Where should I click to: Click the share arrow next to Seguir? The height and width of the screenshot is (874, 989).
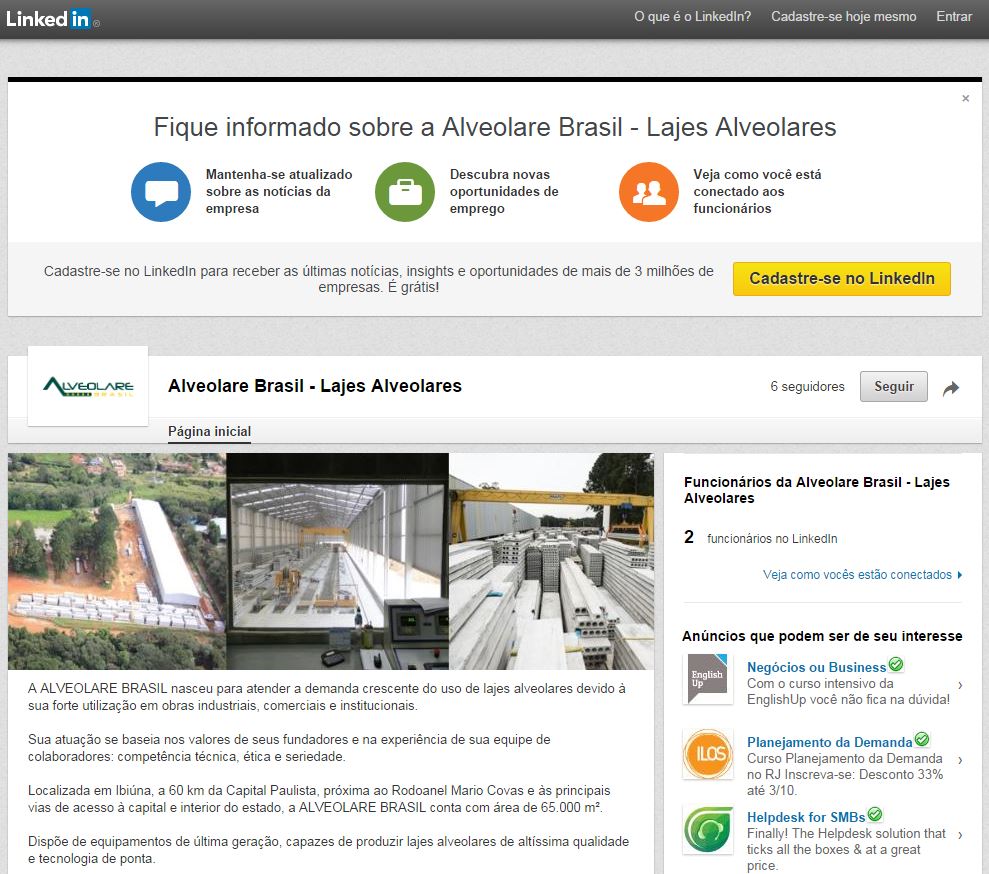(x=951, y=388)
